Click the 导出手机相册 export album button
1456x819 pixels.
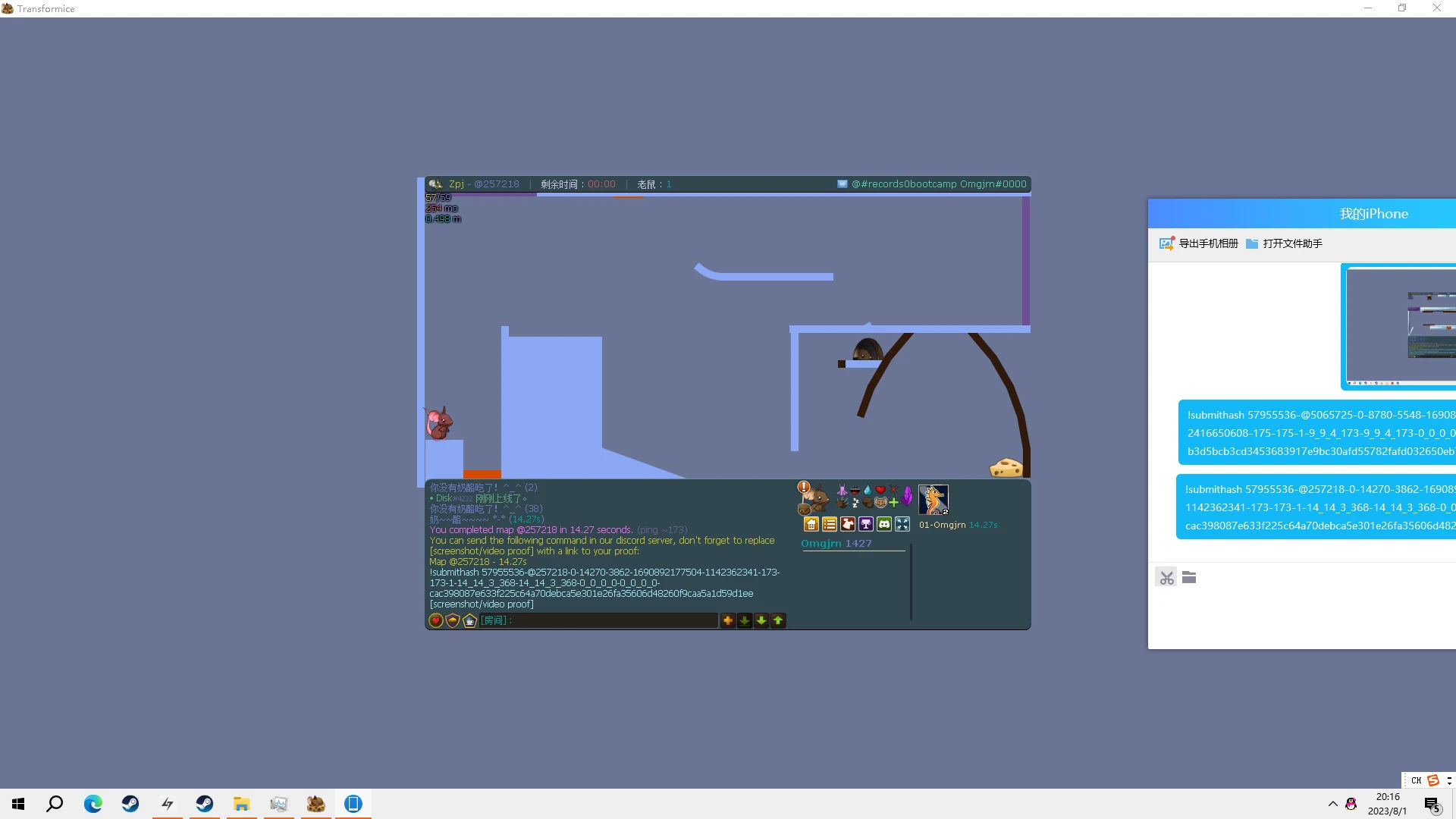click(x=1199, y=243)
